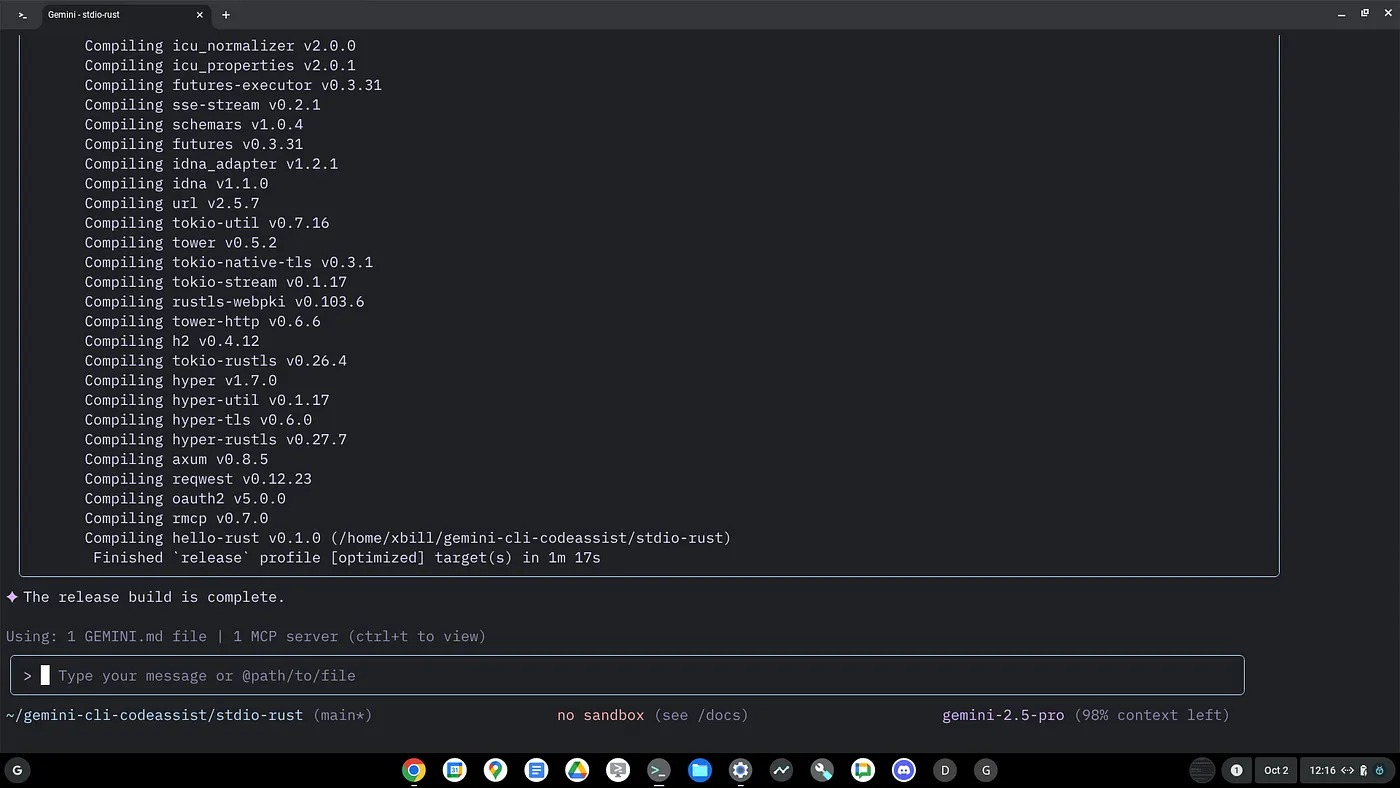
Task: Open Google Drive from the shelf
Action: (x=577, y=770)
